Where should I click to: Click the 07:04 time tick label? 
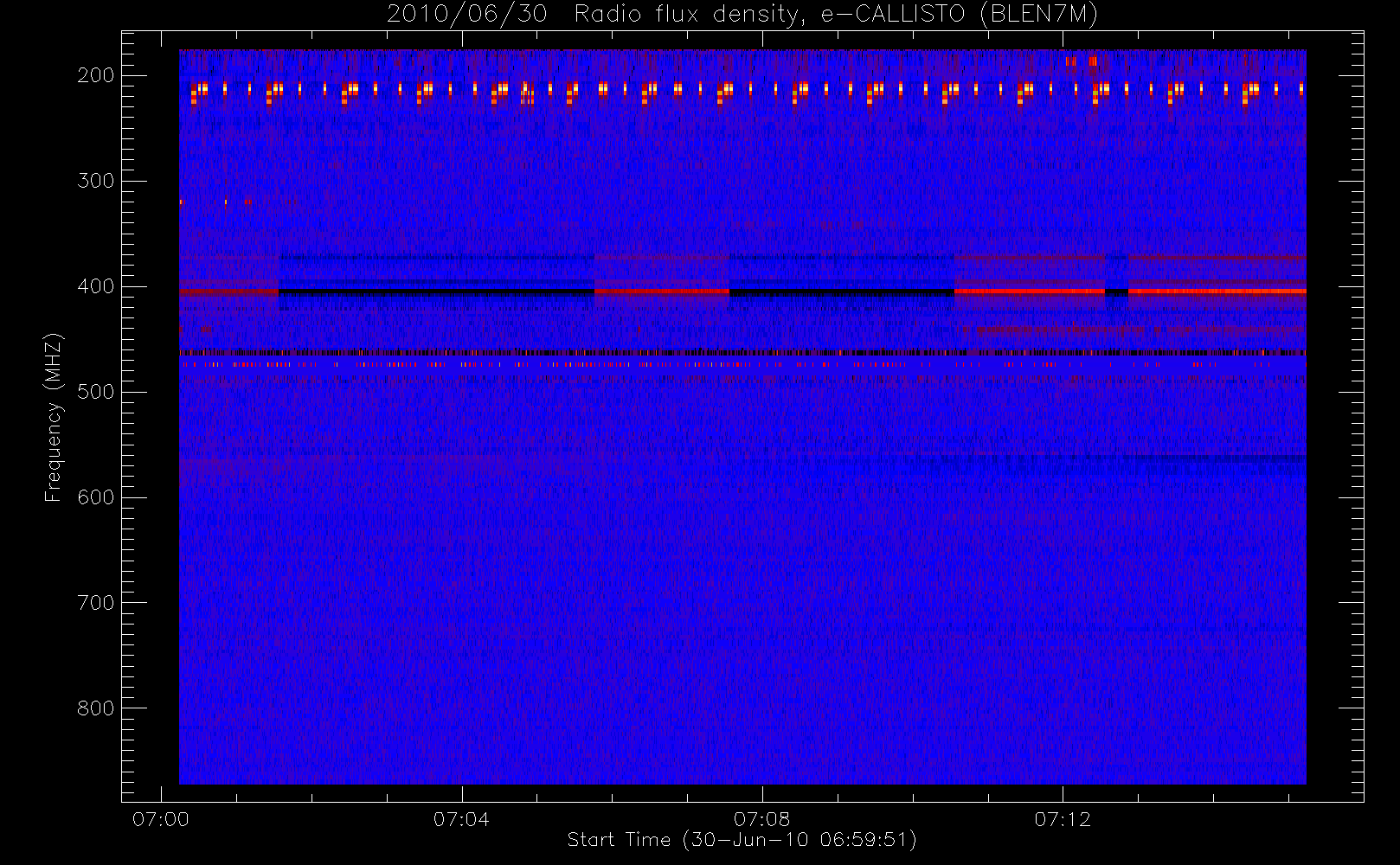[461, 819]
